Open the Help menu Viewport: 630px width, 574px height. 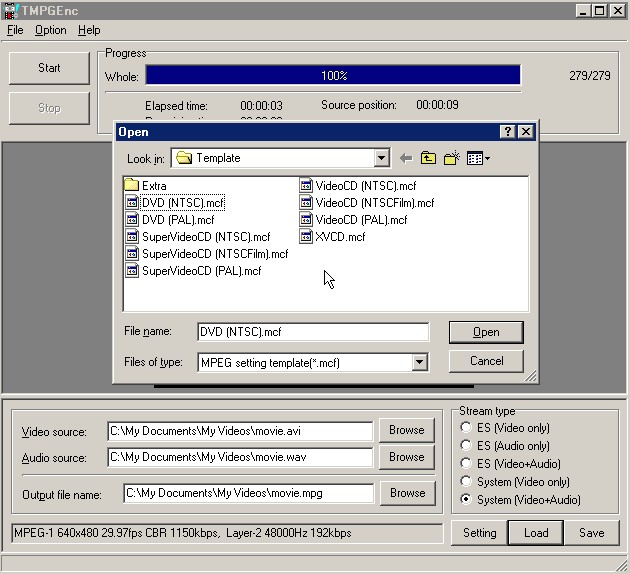[89, 30]
